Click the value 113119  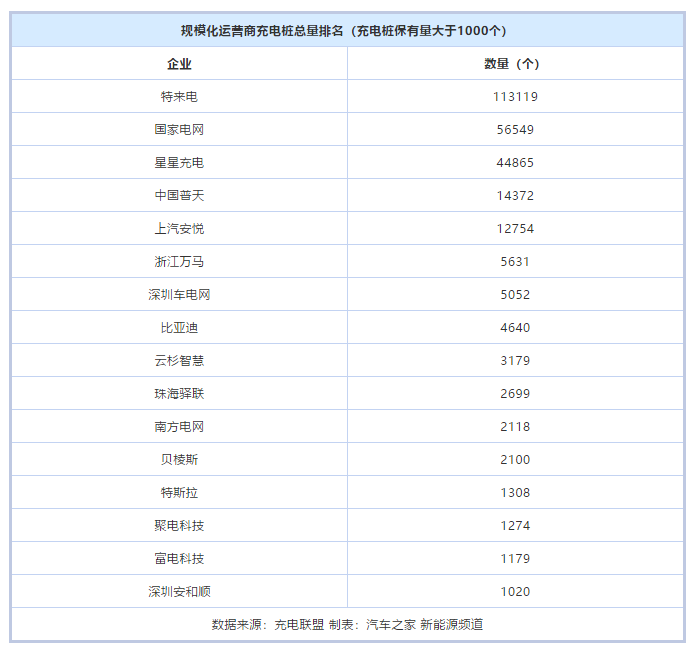pos(515,97)
